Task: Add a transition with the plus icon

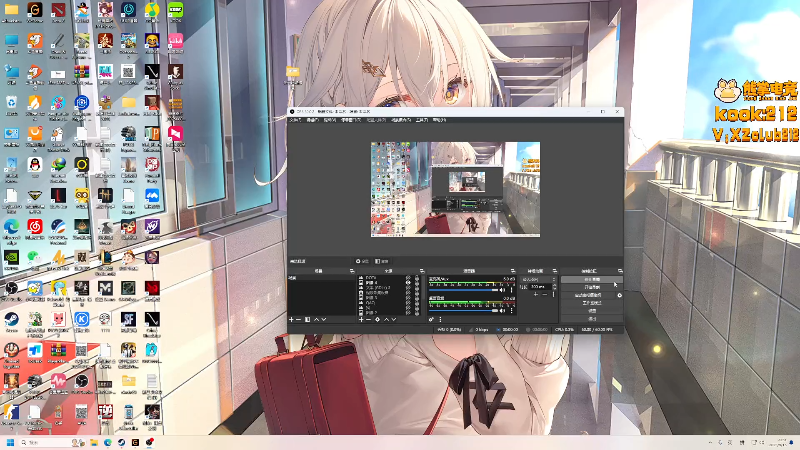Action: [536, 294]
